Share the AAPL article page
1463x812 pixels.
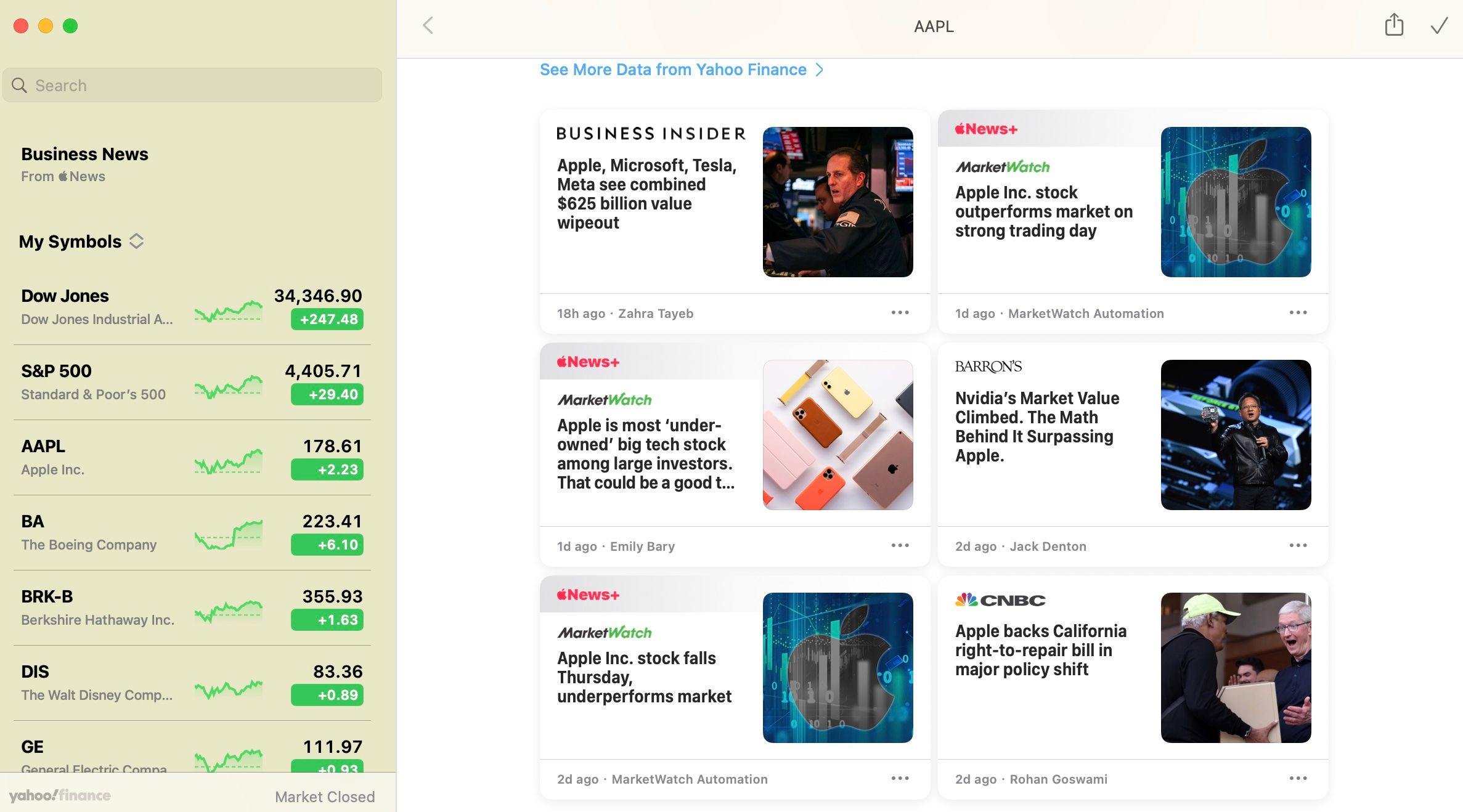[x=1393, y=26]
